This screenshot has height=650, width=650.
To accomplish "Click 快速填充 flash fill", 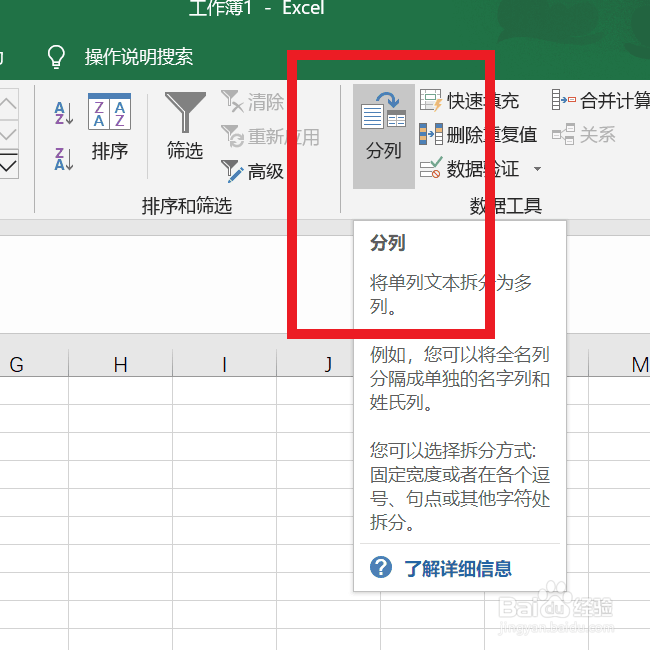I will pyautogui.click(x=469, y=101).
